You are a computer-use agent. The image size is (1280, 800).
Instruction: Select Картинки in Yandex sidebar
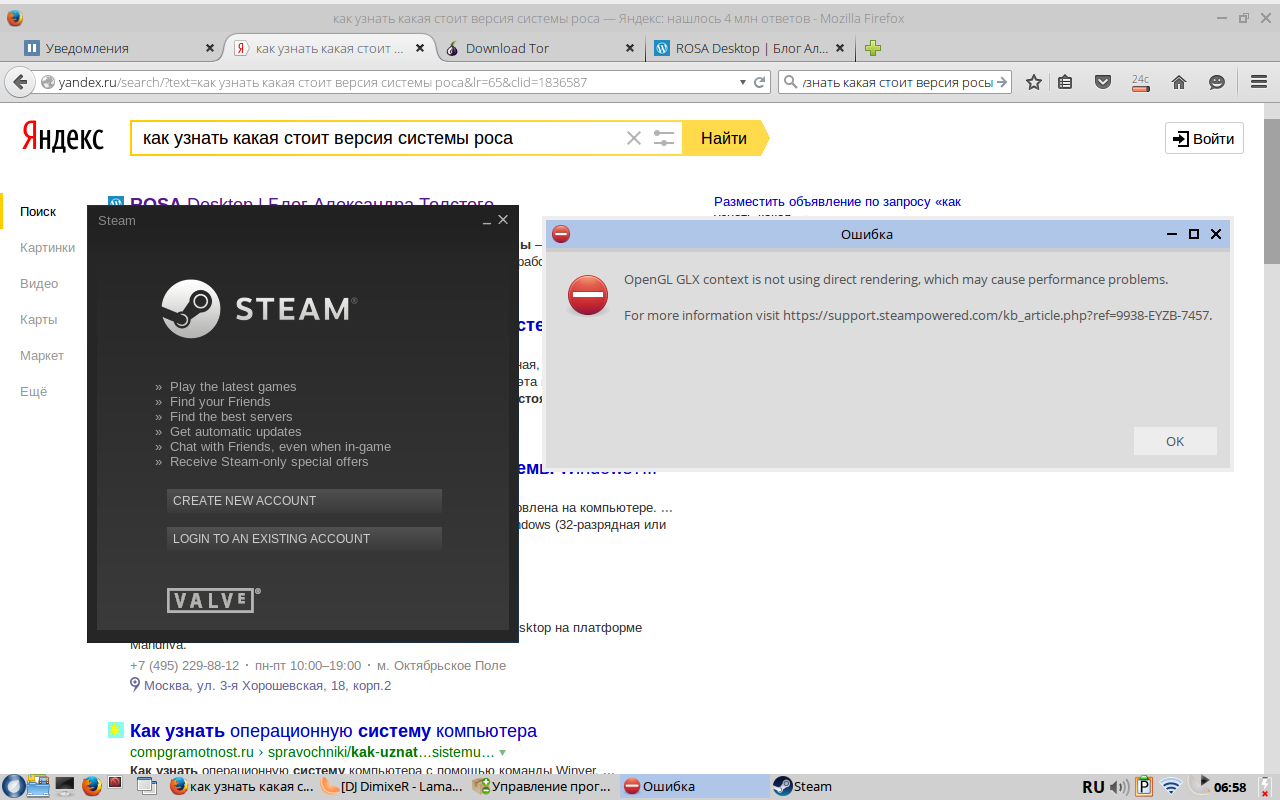click(47, 248)
